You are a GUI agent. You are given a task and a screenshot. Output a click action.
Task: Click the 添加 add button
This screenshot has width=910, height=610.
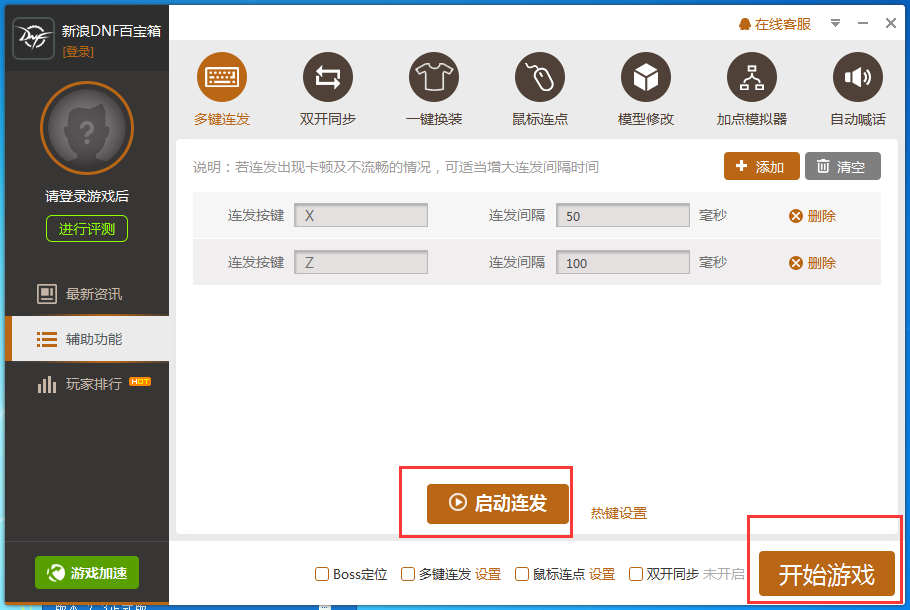coord(761,167)
